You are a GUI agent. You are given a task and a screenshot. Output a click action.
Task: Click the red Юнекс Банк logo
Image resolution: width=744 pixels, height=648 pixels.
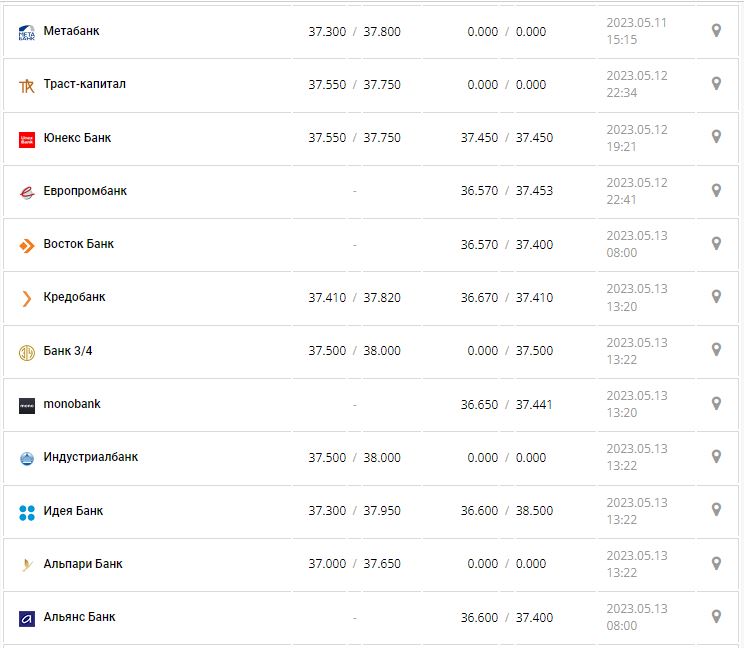(x=27, y=139)
